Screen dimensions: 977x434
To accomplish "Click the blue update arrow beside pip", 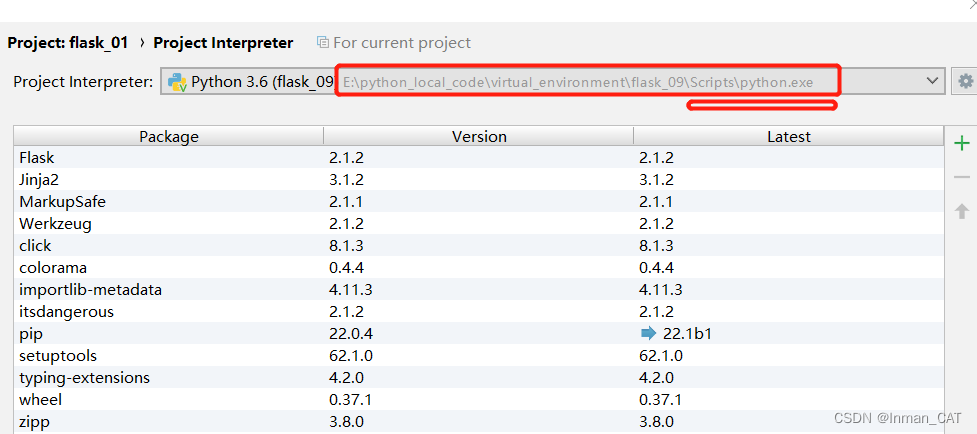I will click(x=648, y=334).
